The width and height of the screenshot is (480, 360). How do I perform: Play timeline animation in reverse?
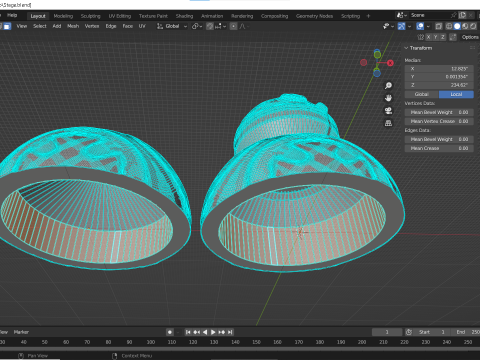[x=205, y=332]
